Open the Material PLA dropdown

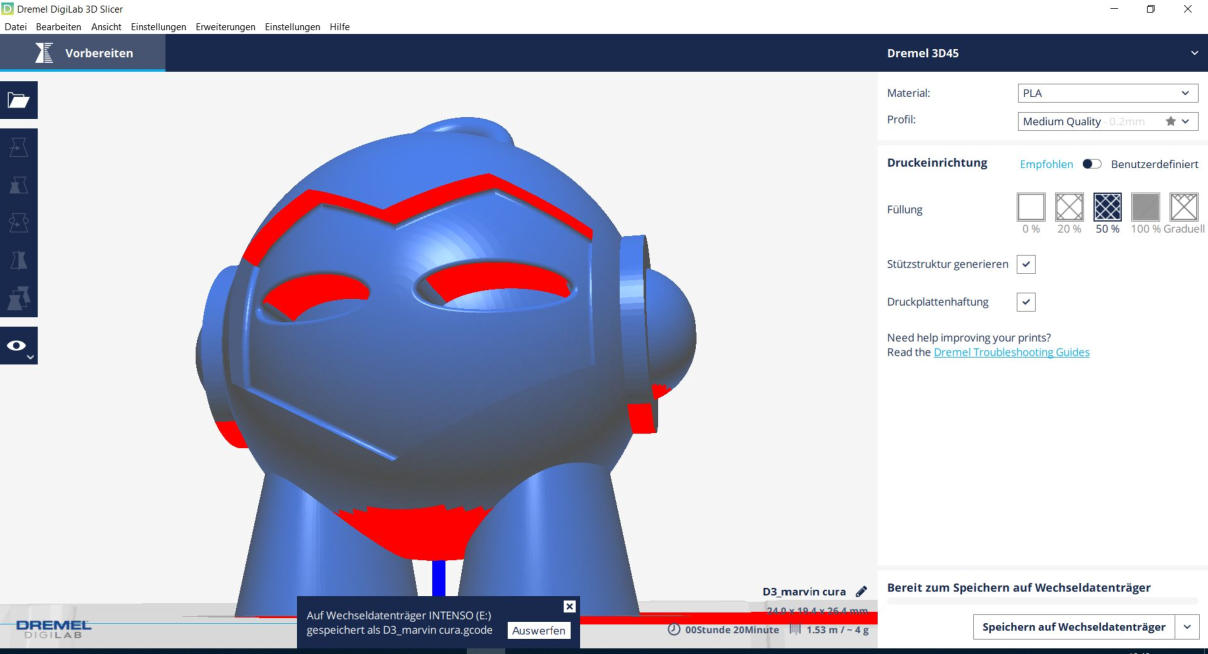(1107, 93)
